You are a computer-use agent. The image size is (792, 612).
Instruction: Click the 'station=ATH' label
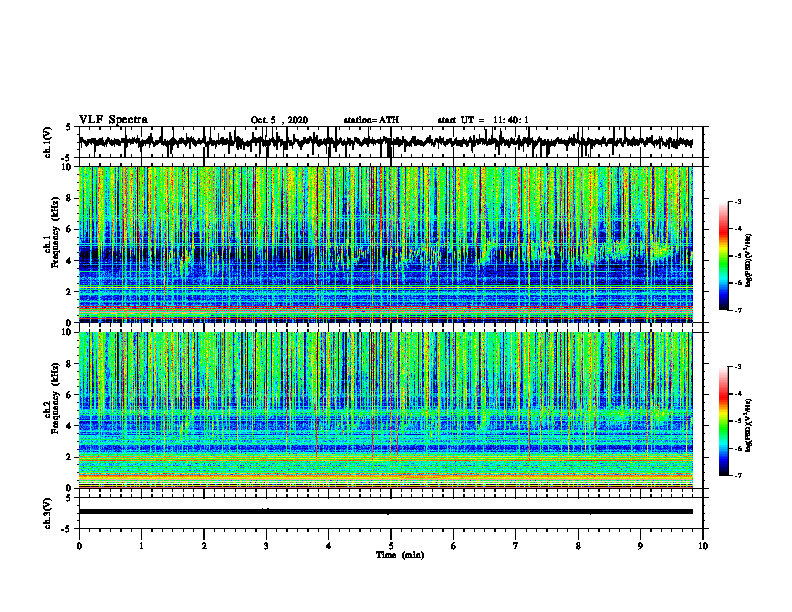point(371,120)
